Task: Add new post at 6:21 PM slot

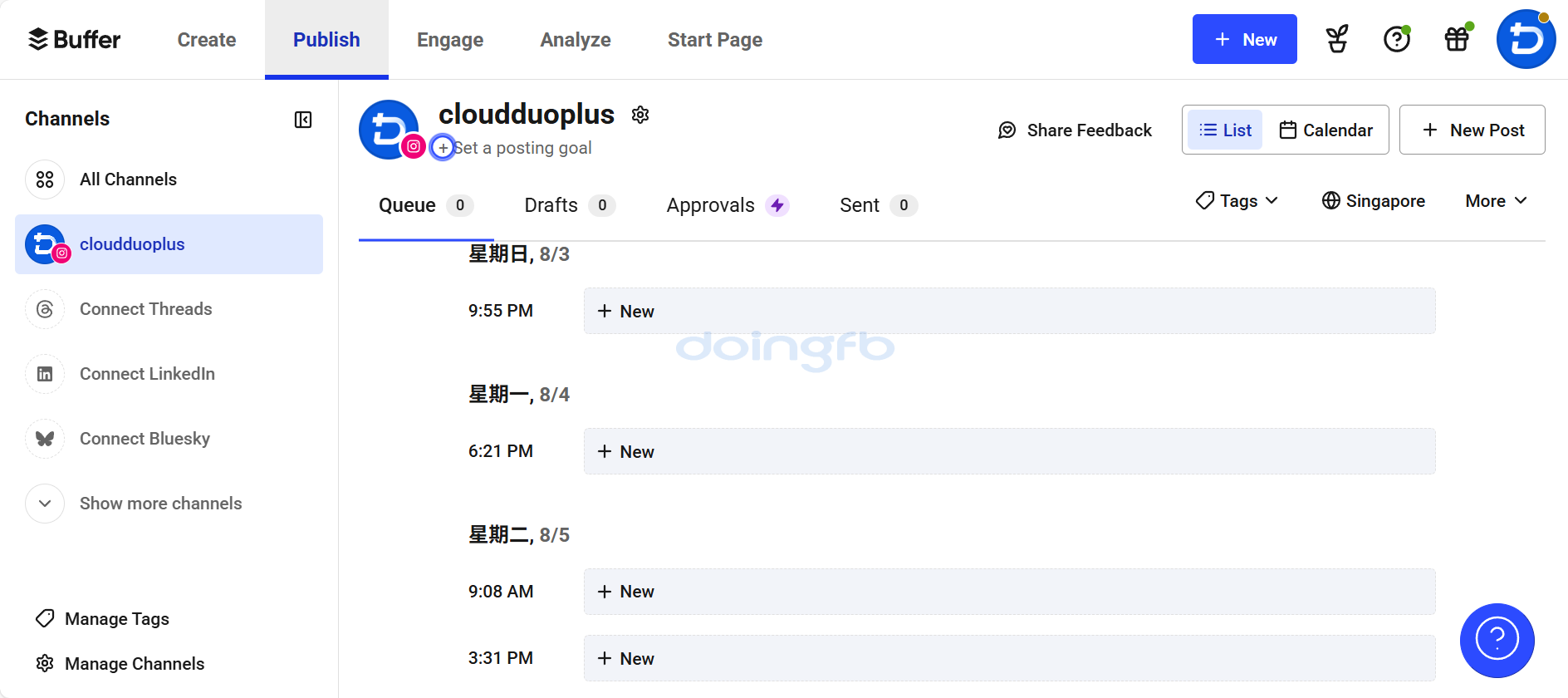Action: [1009, 451]
